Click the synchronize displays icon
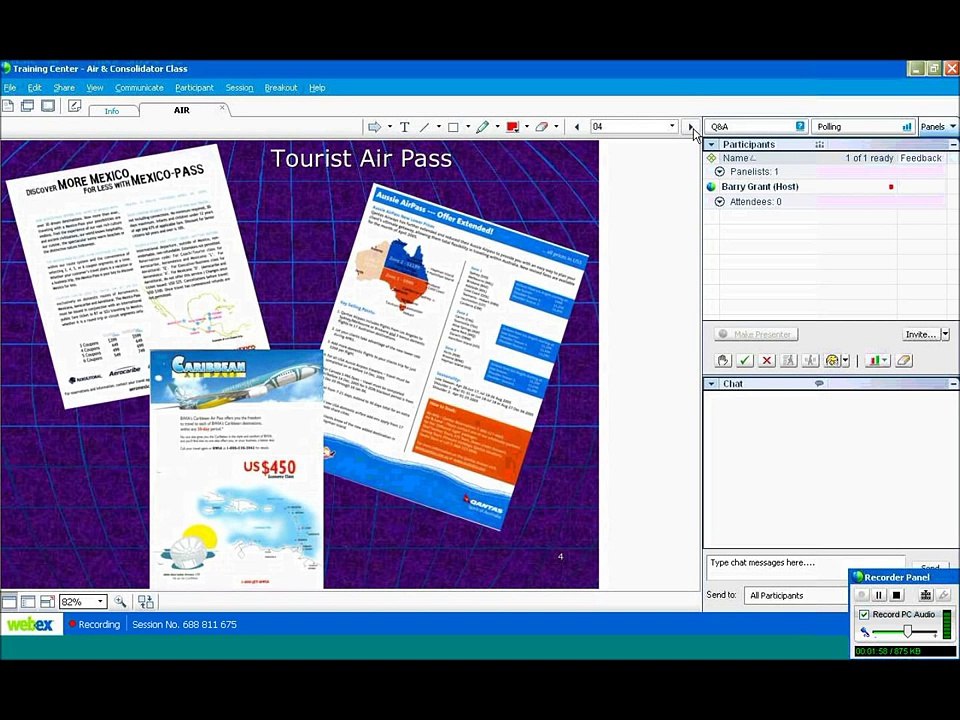The width and height of the screenshot is (960, 720). pos(146,602)
